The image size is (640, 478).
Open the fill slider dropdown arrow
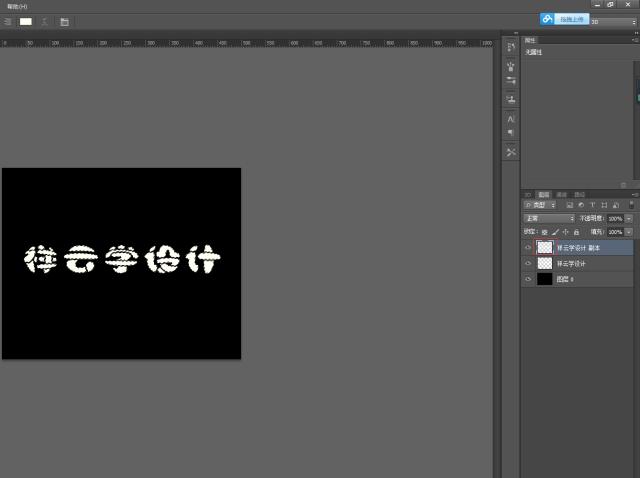[x=629, y=232]
